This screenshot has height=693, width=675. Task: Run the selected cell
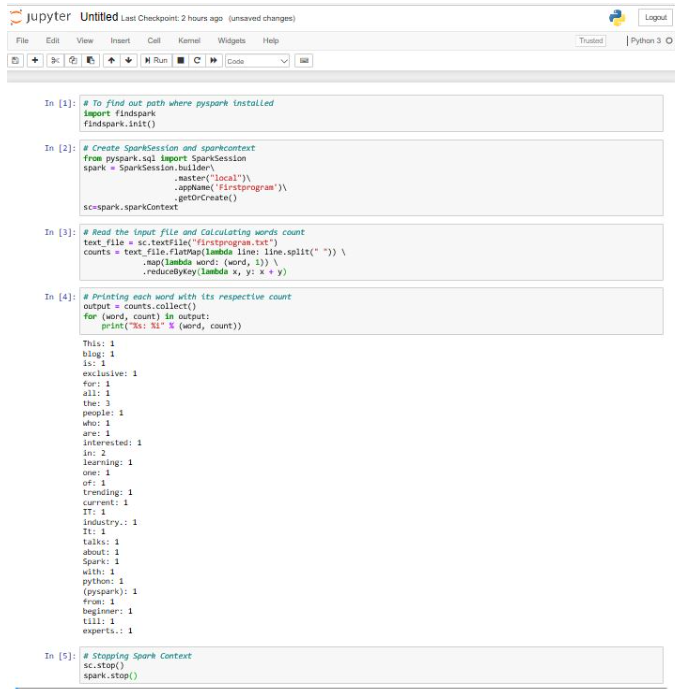[156, 61]
